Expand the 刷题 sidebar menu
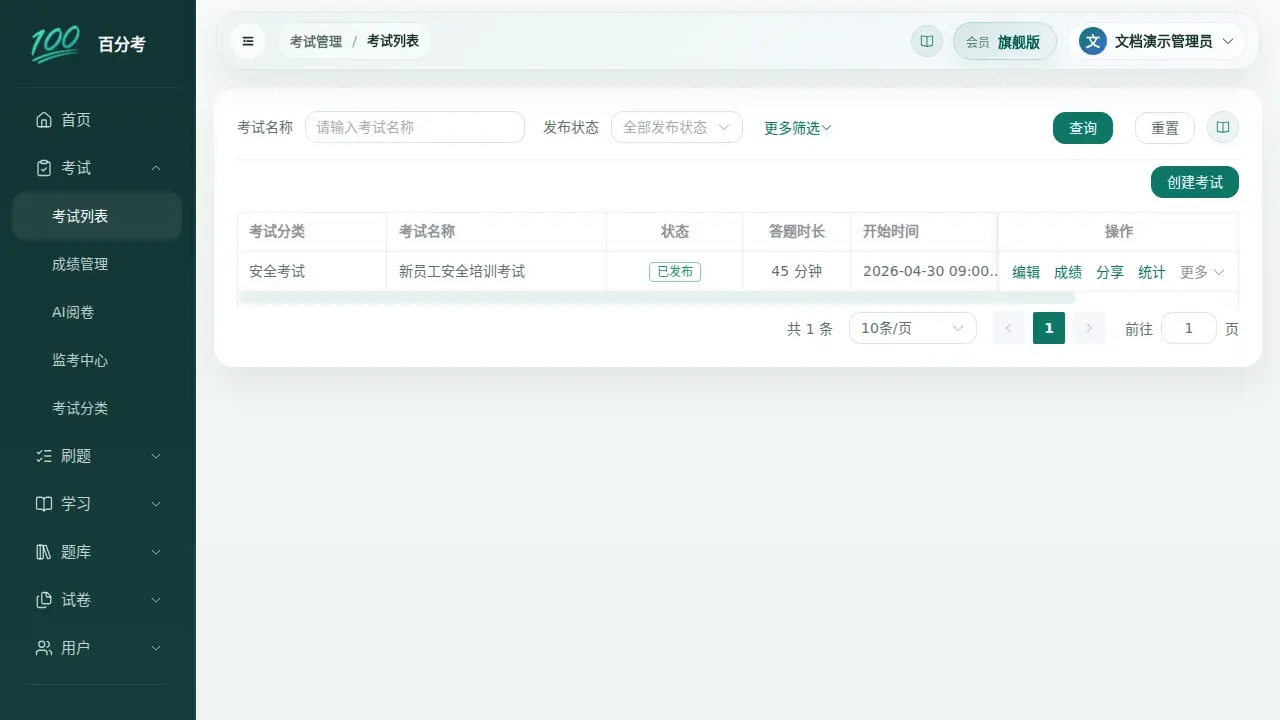This screenshot has height=720, width=1280. 98,456
